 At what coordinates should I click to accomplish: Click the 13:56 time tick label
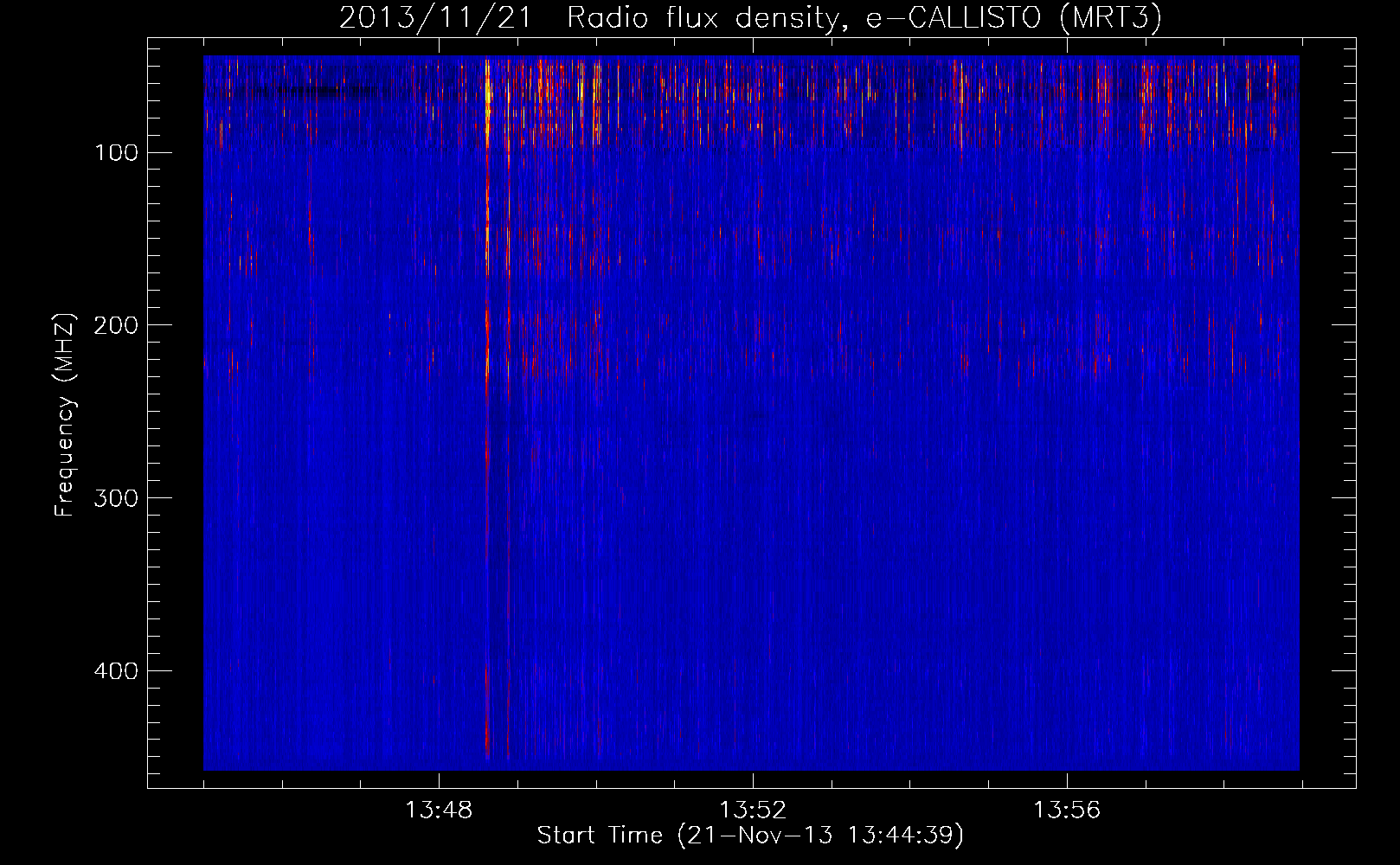[1067, 811]
